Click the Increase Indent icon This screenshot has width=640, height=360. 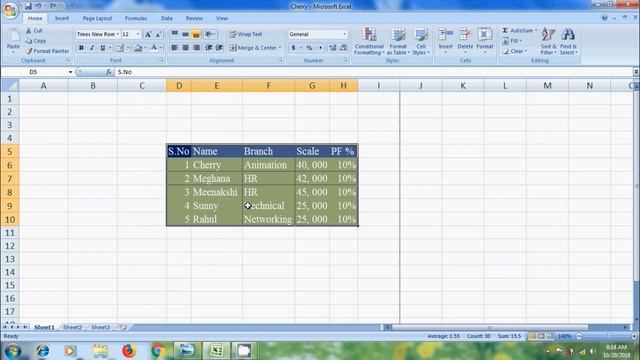(x=219, y=48)
